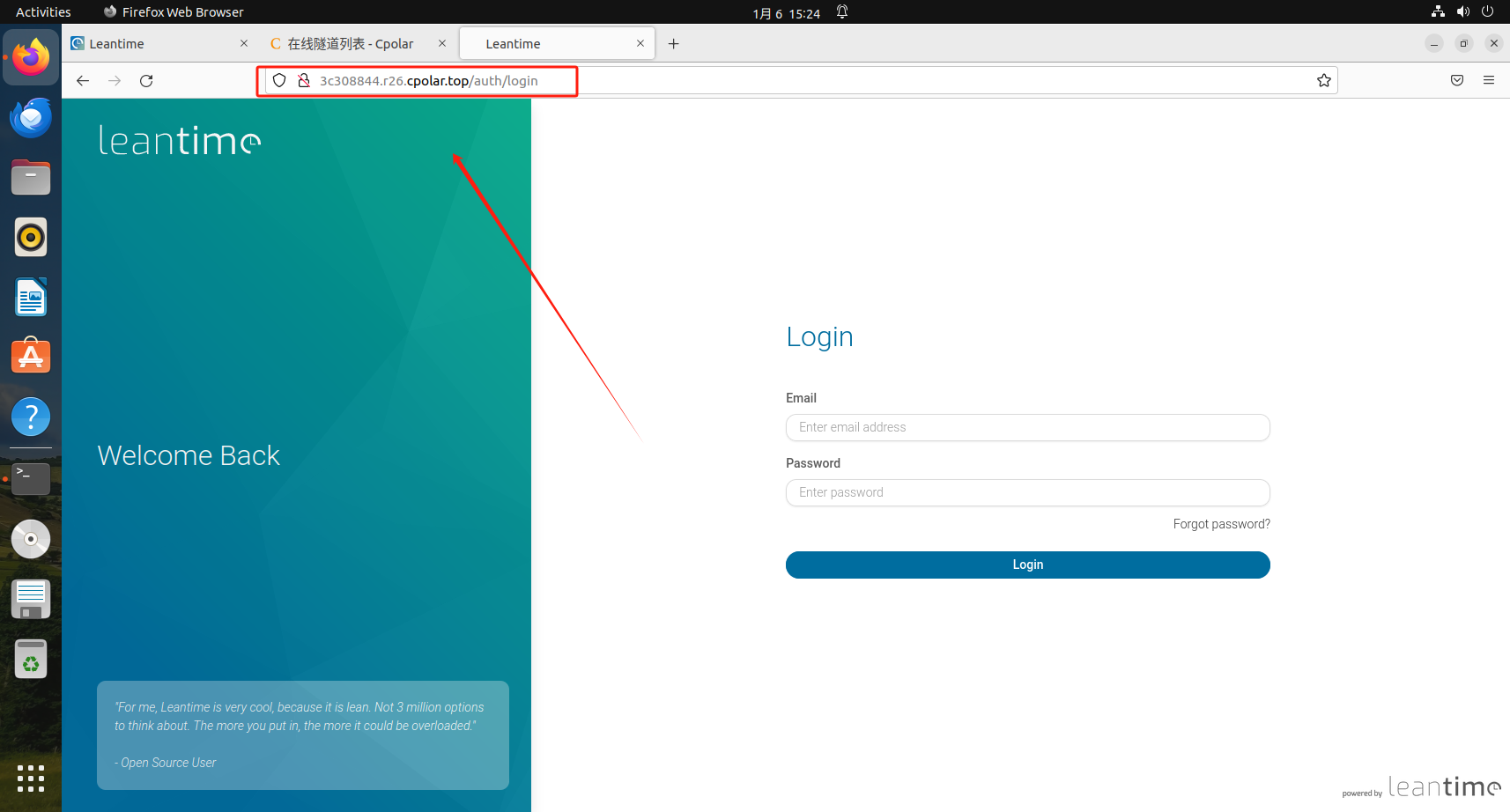Open Forgot password link

click(1221, 524)
